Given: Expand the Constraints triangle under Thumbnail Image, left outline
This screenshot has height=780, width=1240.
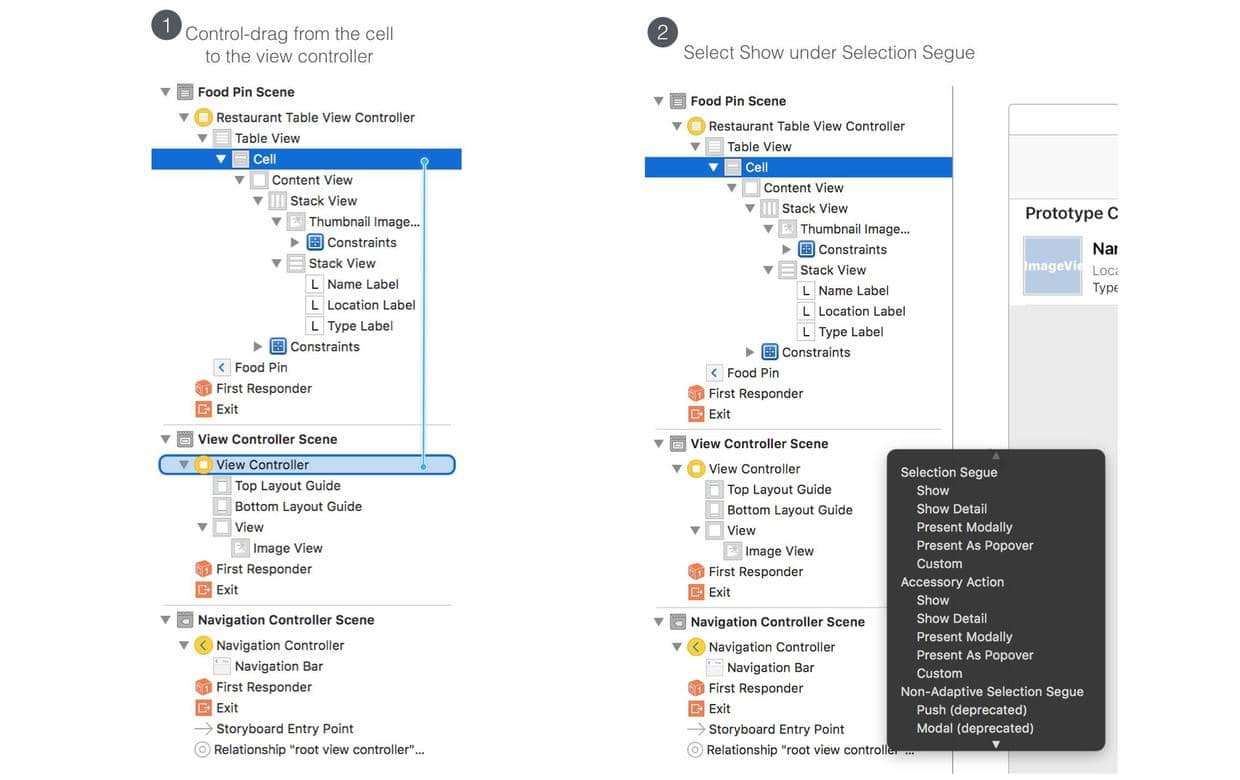Looking at the screenshot, I should point(295,242).
